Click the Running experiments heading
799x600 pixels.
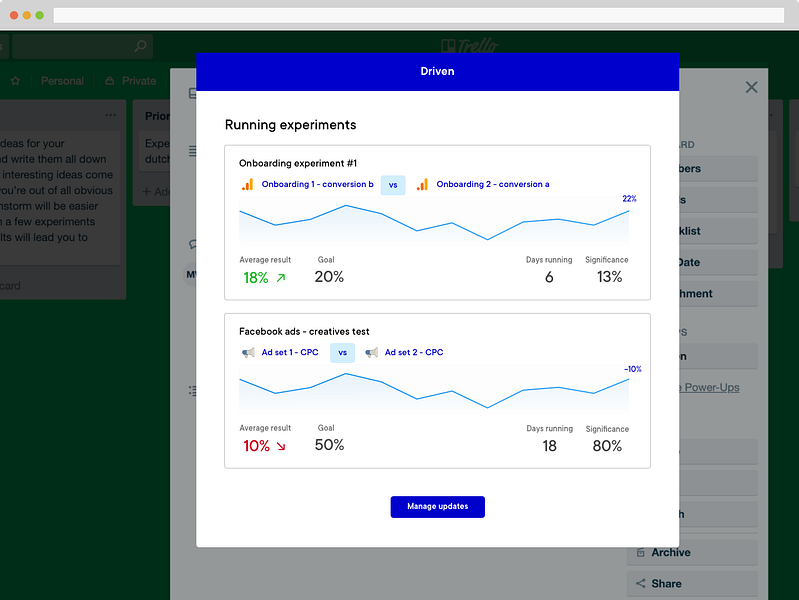(x=290, y=125)
